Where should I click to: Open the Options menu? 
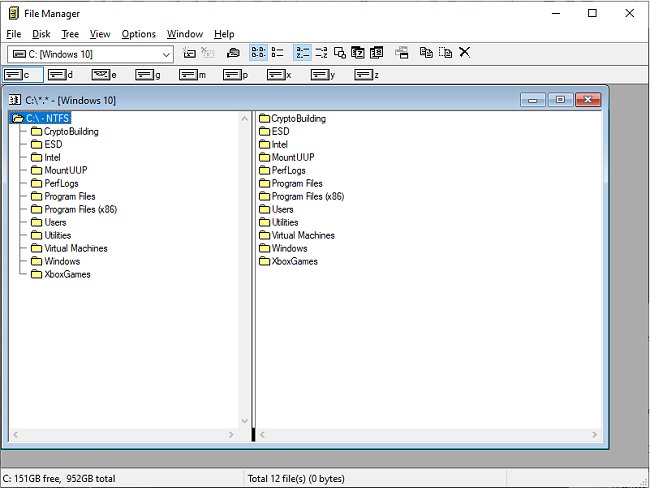(138, 34)
